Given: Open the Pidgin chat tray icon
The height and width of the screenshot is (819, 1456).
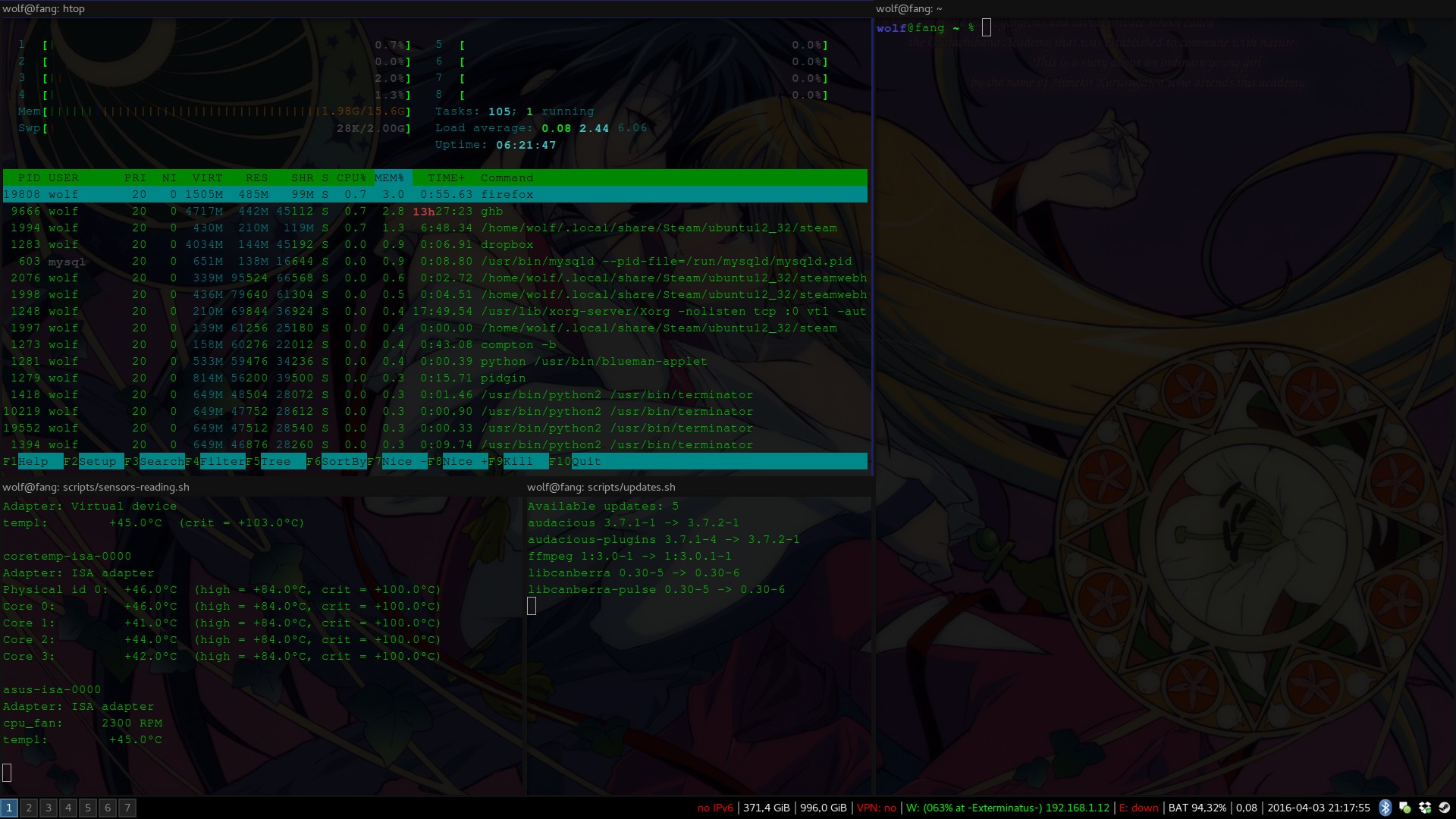Looking at the screenshot, I should pyautogui.click(x=1404, y=808).
